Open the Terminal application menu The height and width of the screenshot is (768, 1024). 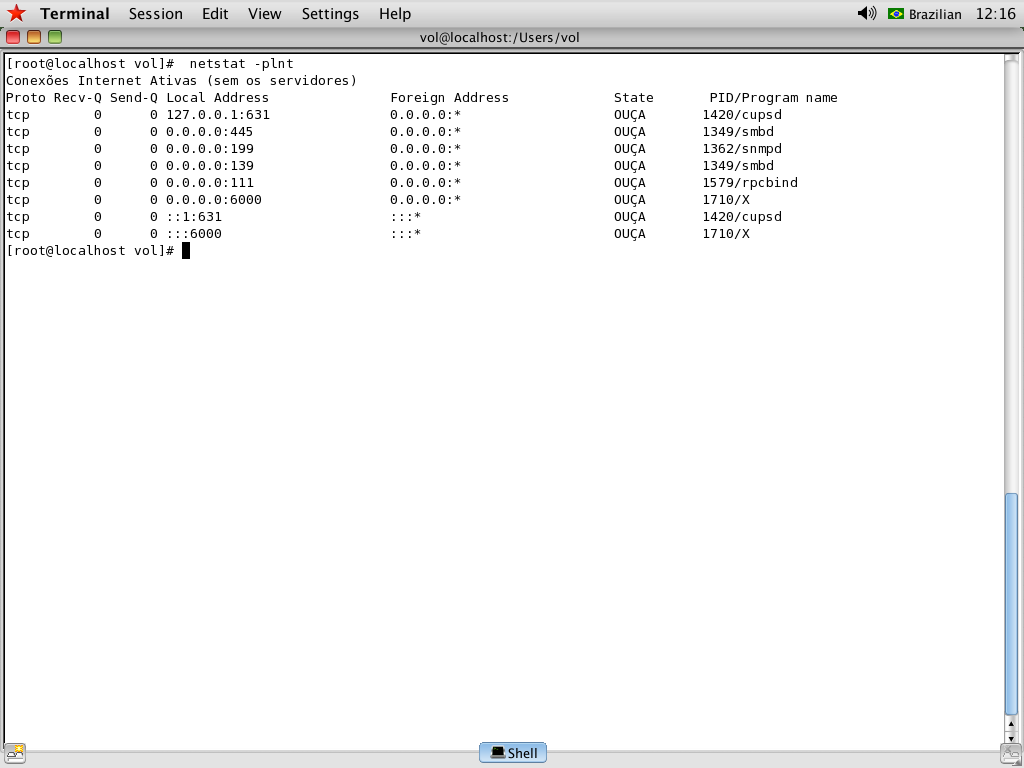(x=74, y=14)
